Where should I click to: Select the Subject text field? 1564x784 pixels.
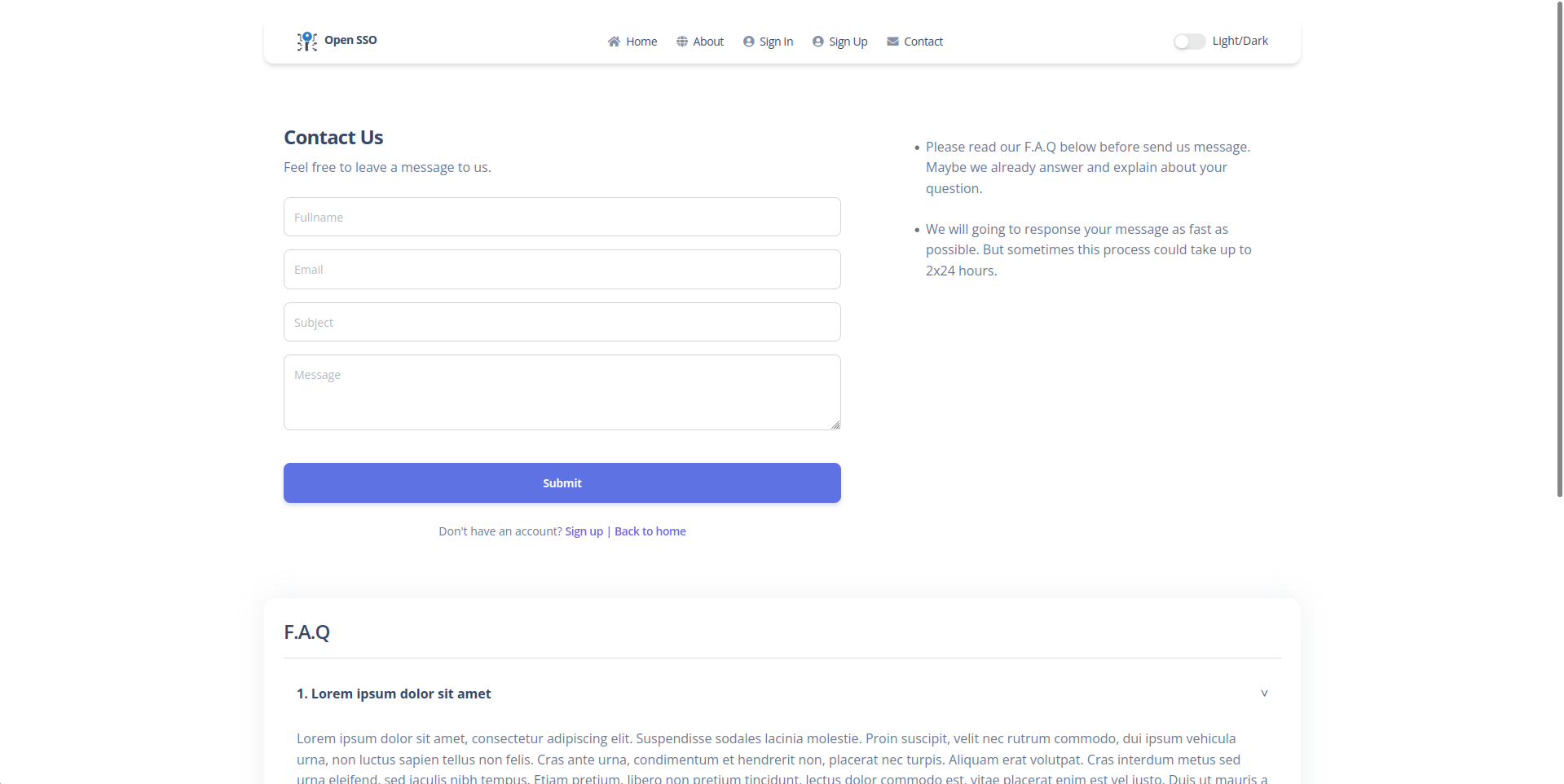coord(562,322)
